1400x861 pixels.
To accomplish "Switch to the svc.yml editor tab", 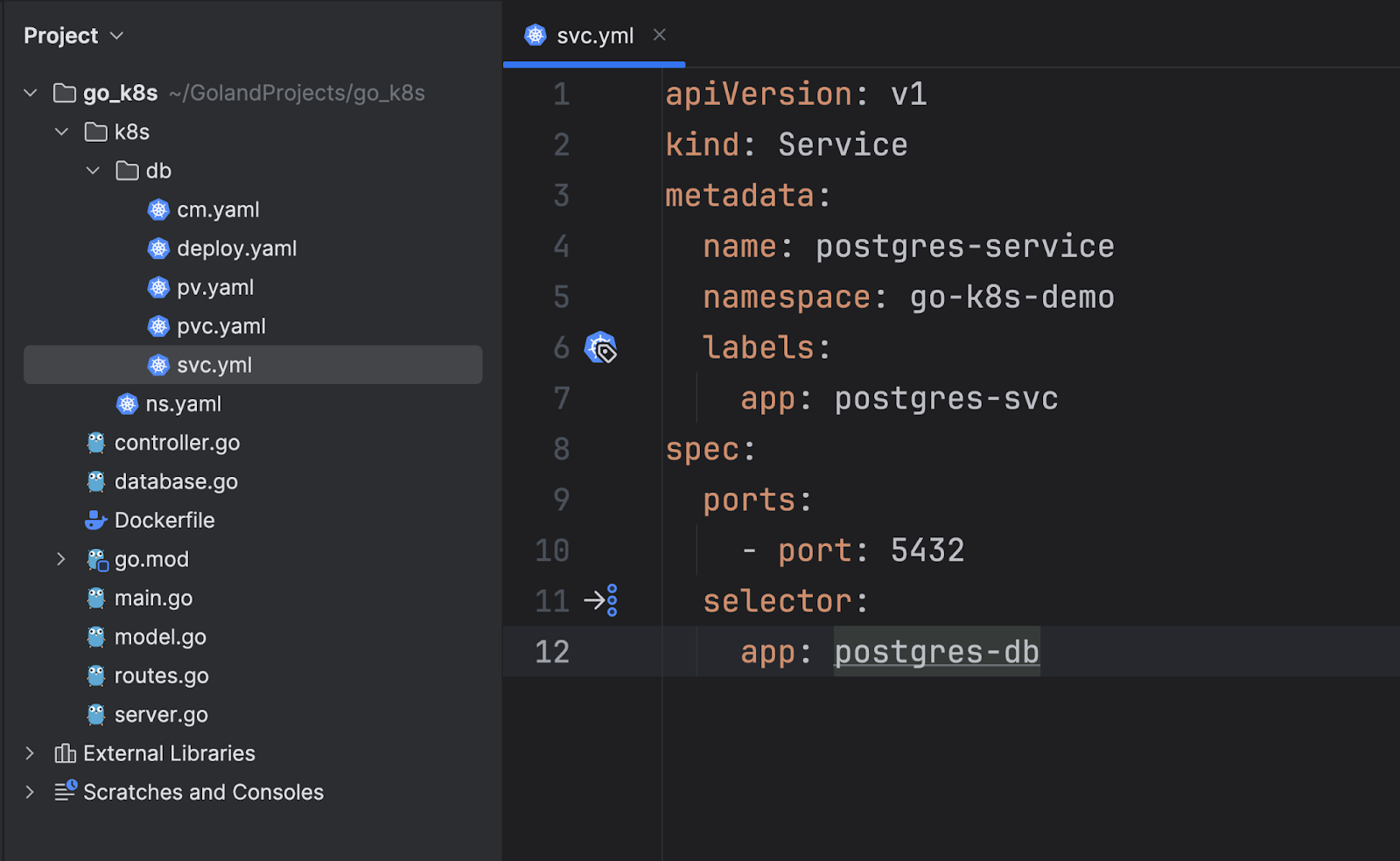I will 595,36.
